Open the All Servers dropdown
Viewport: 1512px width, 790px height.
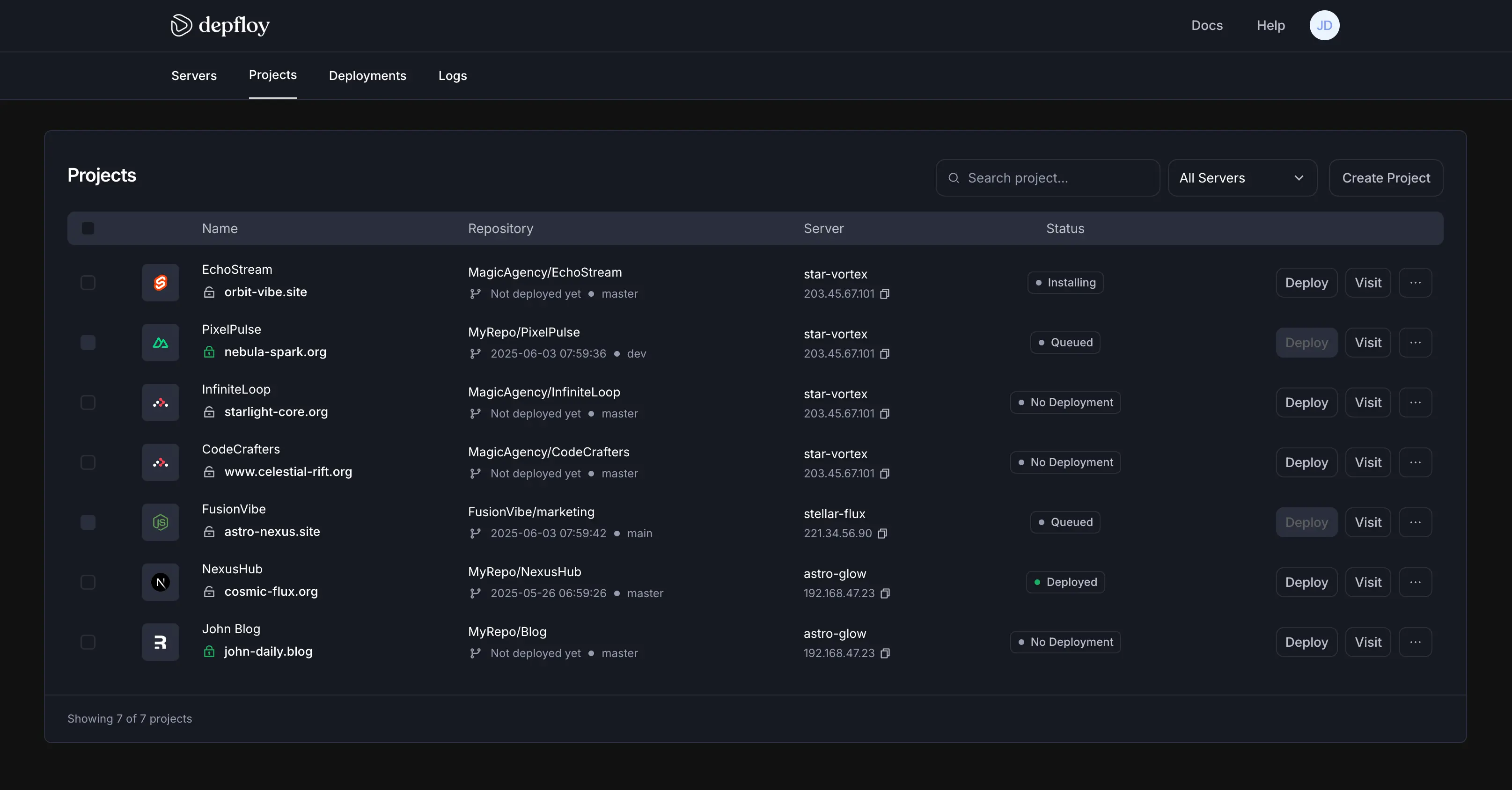[1242, 178]
